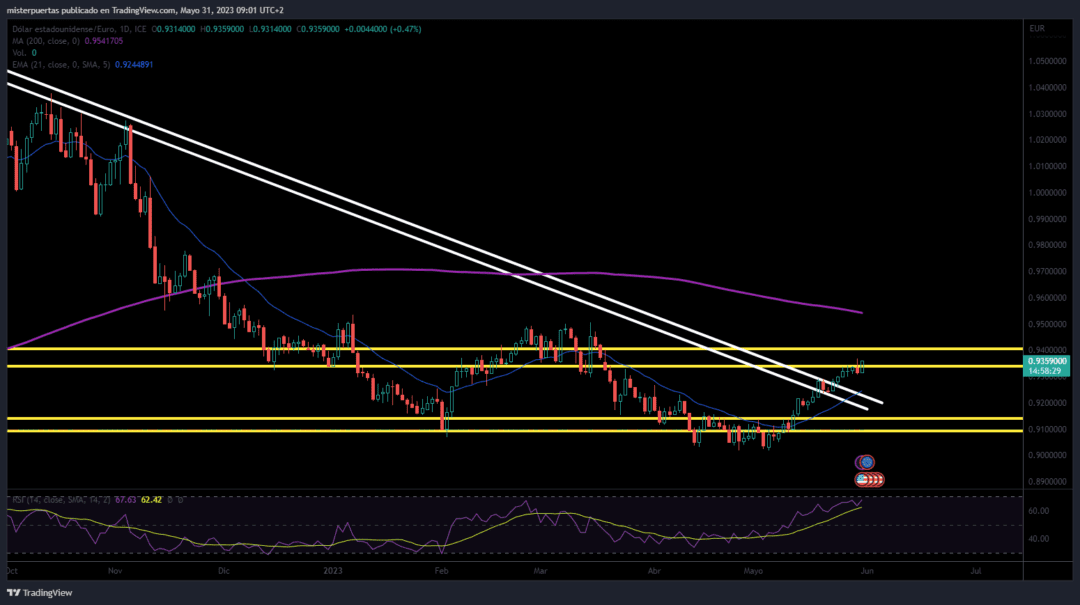Click the 2023 label on time axis
The image size is (1080, 605).
click(333, 571)
